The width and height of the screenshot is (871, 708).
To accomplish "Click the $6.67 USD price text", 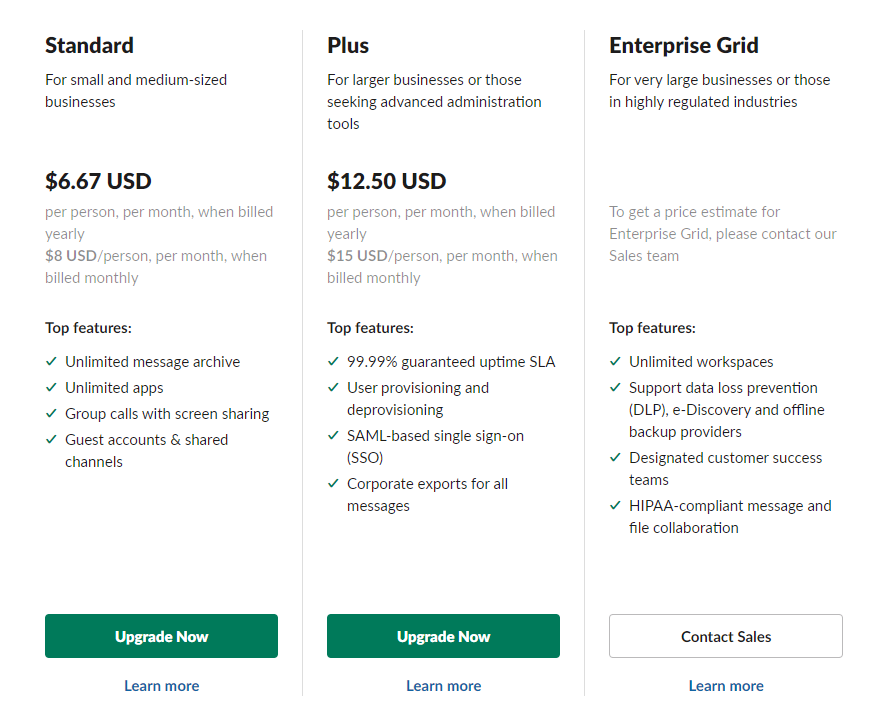I will (98, 181).
